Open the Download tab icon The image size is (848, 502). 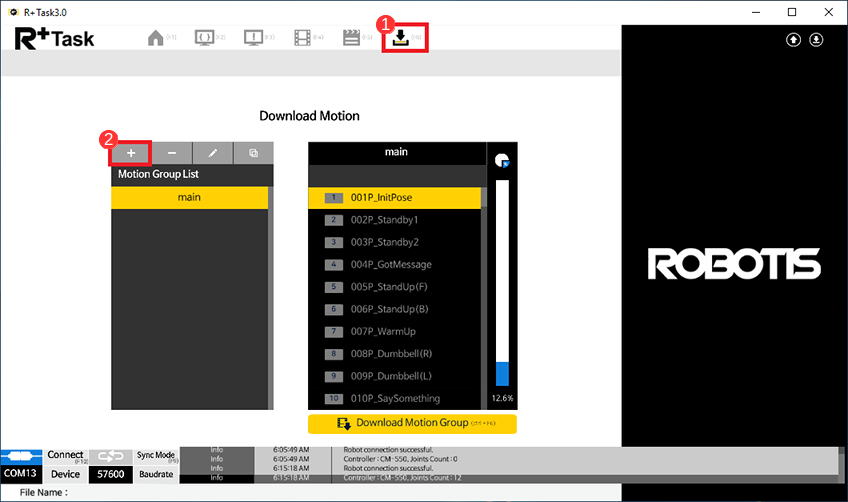[x=400, y=38]
